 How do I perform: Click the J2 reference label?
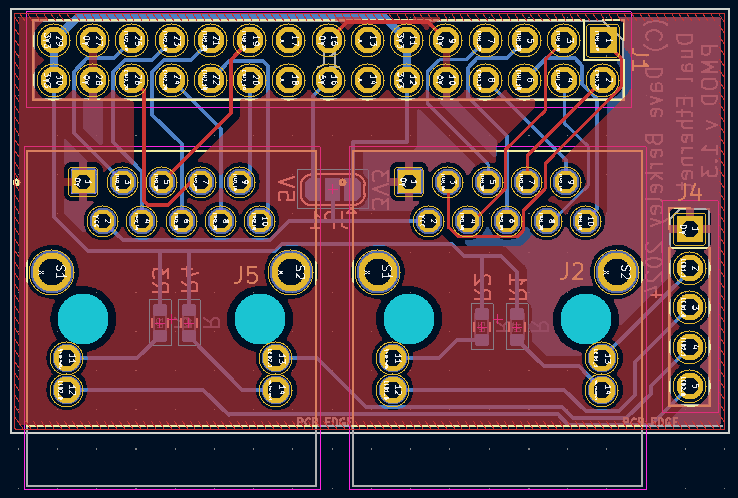point(572,272)
